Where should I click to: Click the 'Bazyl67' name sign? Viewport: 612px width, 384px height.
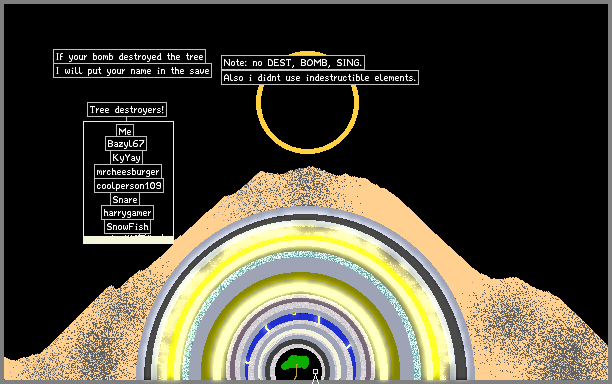point(126,144)
